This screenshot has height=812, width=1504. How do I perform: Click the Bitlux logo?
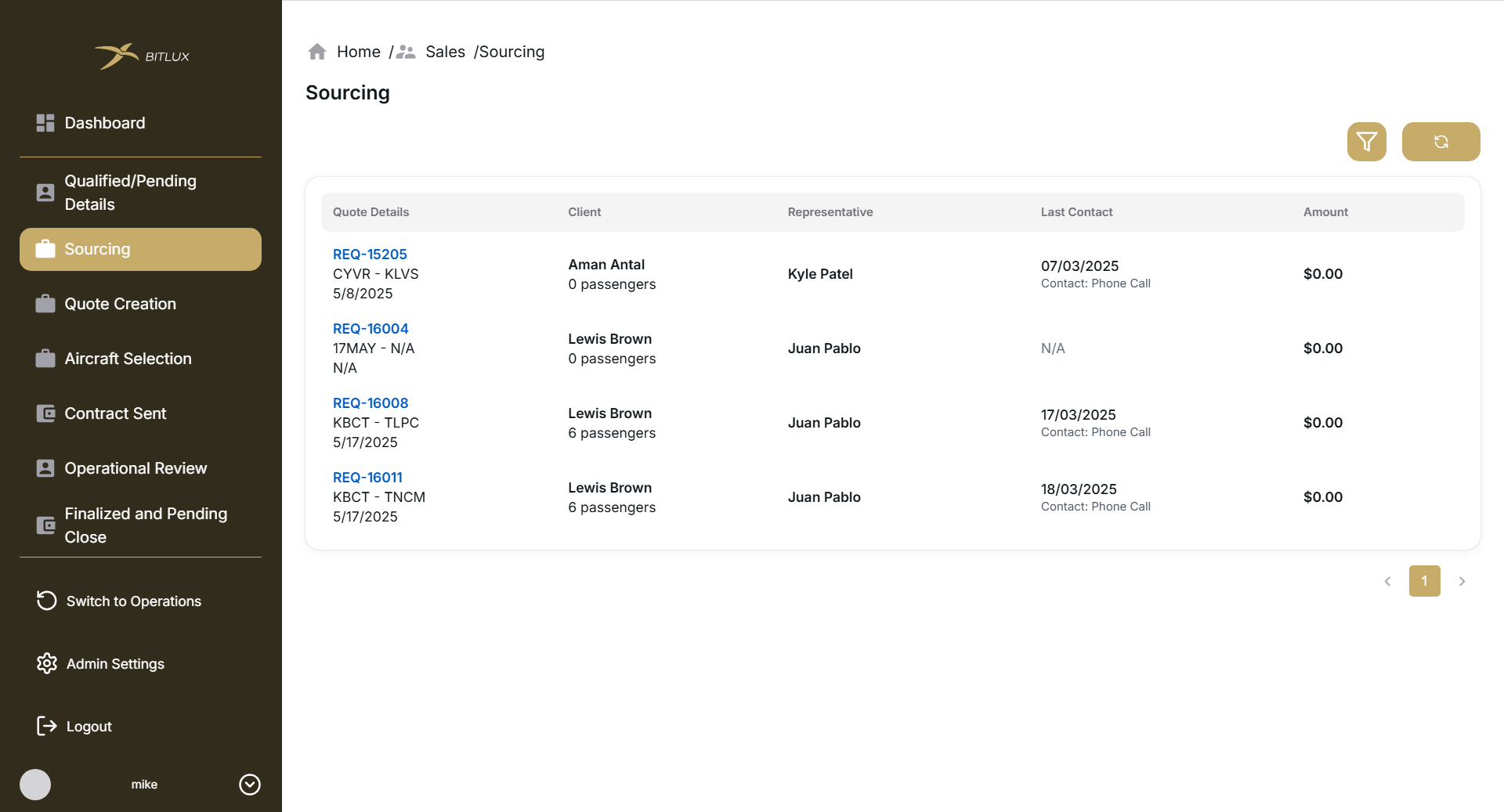pyautogui.click(x=141, y=56)
